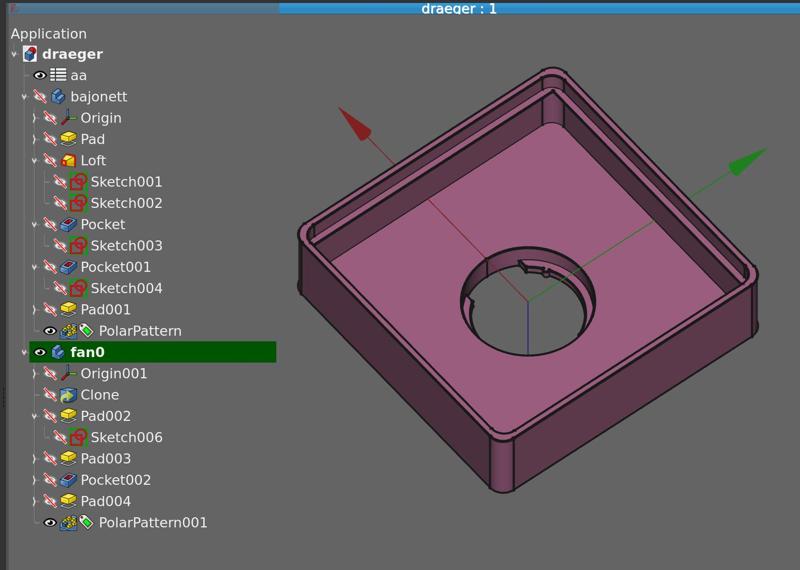The width and height of the screenshot is (800, 570).
Task: Click the red axis arrow in viewport
Action: click(x=355, y=124)
